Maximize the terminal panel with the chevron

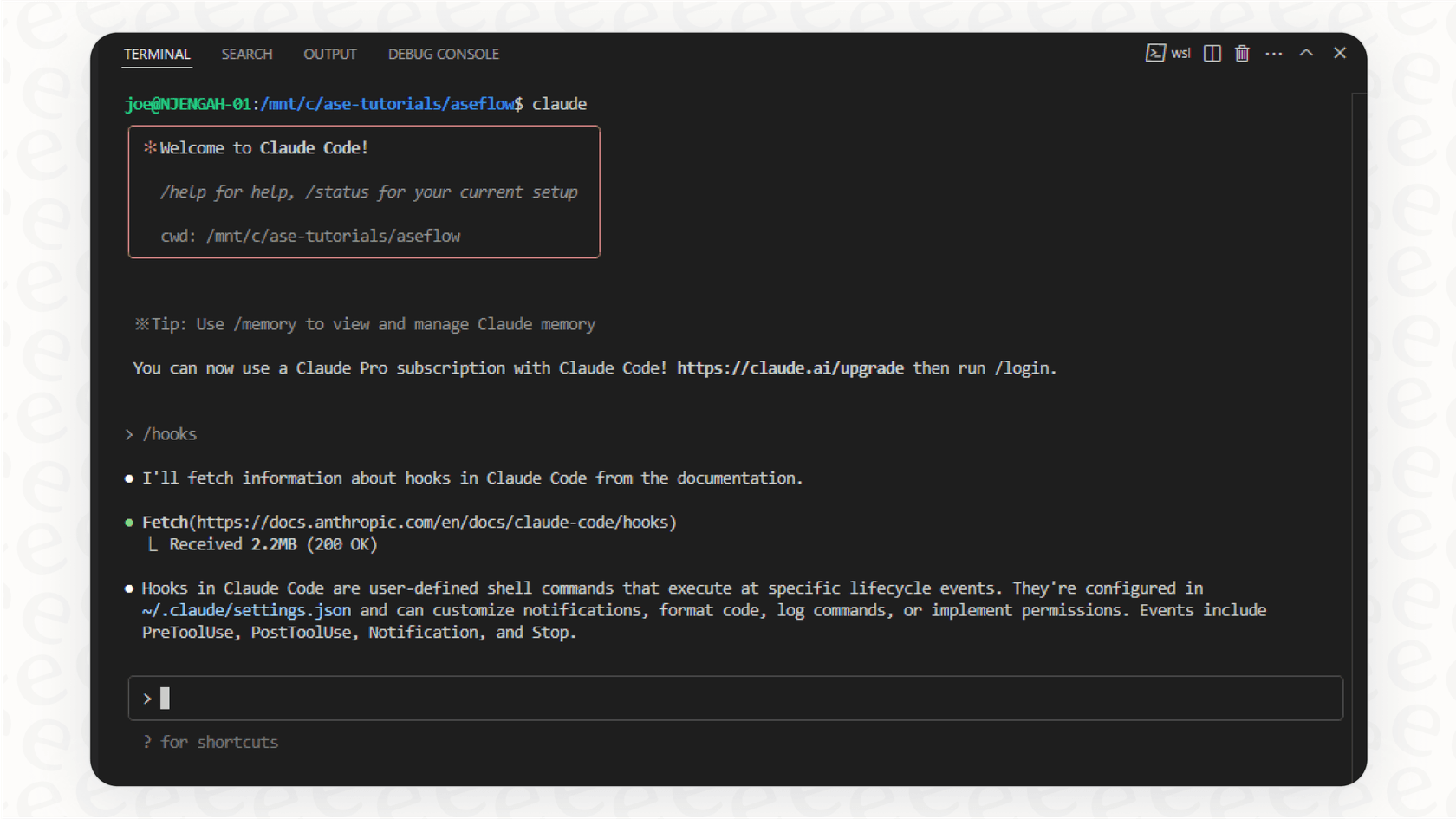click(1306, 53)
